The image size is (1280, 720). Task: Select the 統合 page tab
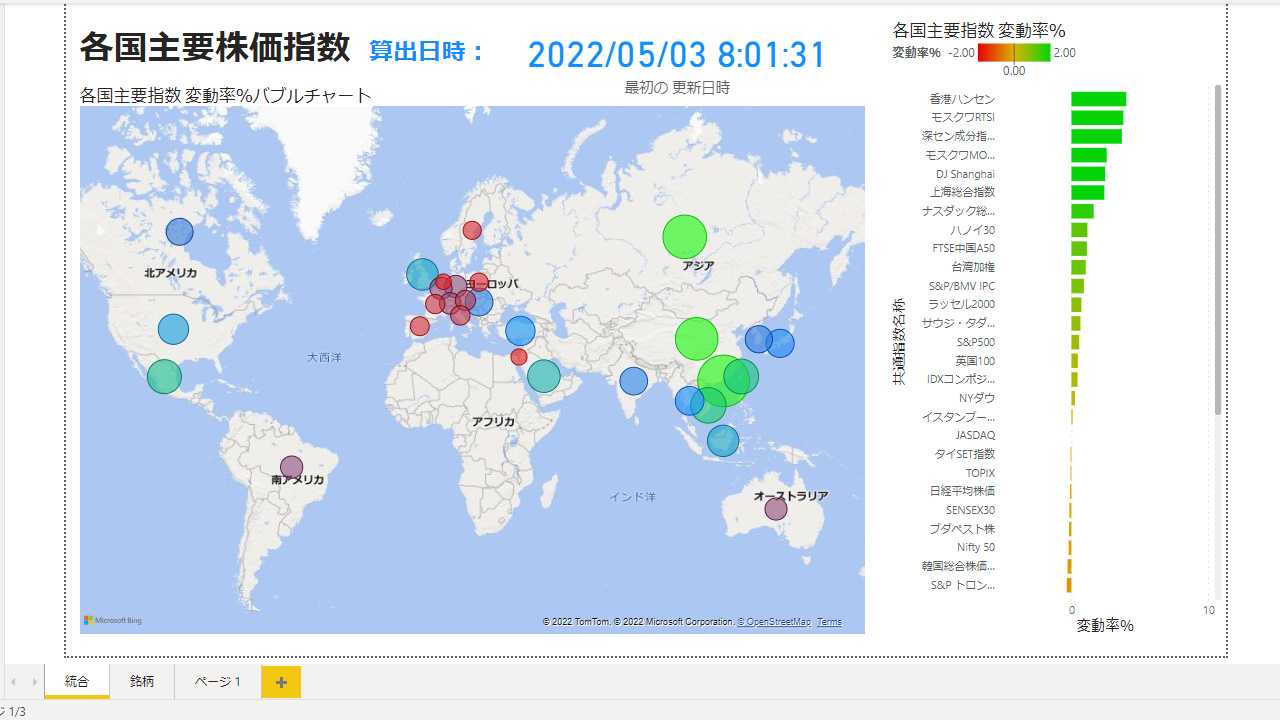click(77, 682)
